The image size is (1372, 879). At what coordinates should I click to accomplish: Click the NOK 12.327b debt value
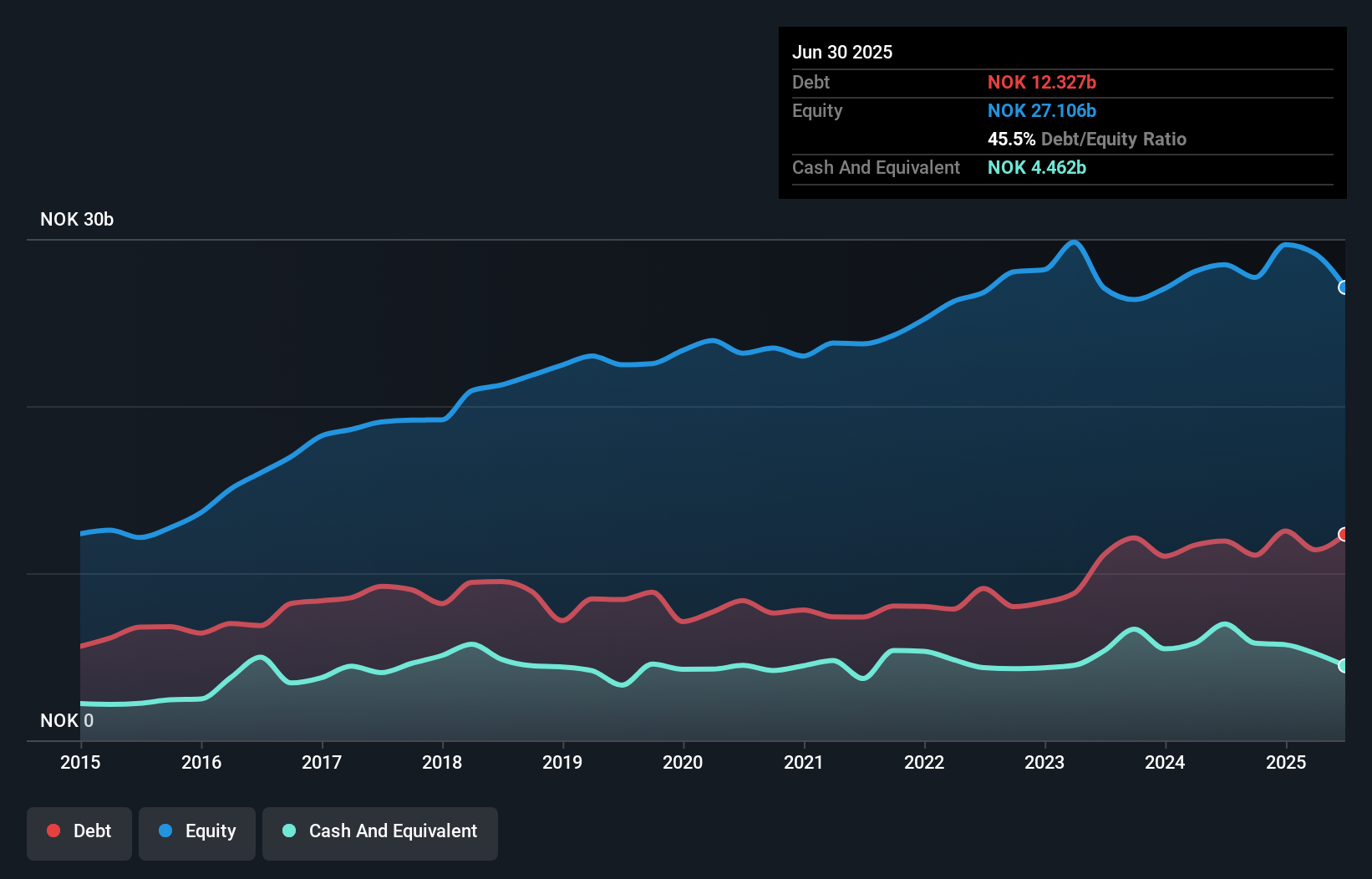(x=1041, y=82)
